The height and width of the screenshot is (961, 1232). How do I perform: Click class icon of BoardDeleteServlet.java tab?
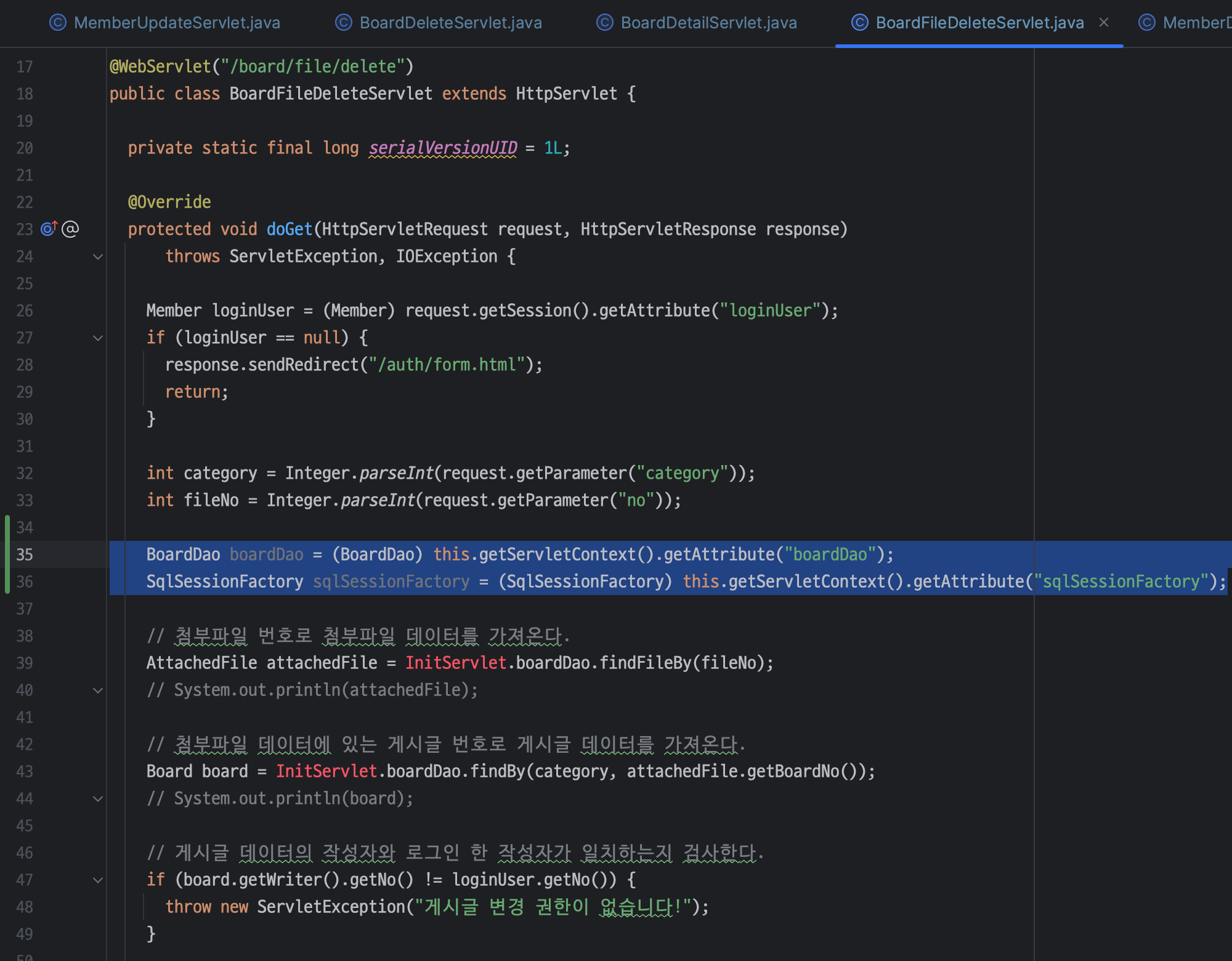click(x=343, y=23)
